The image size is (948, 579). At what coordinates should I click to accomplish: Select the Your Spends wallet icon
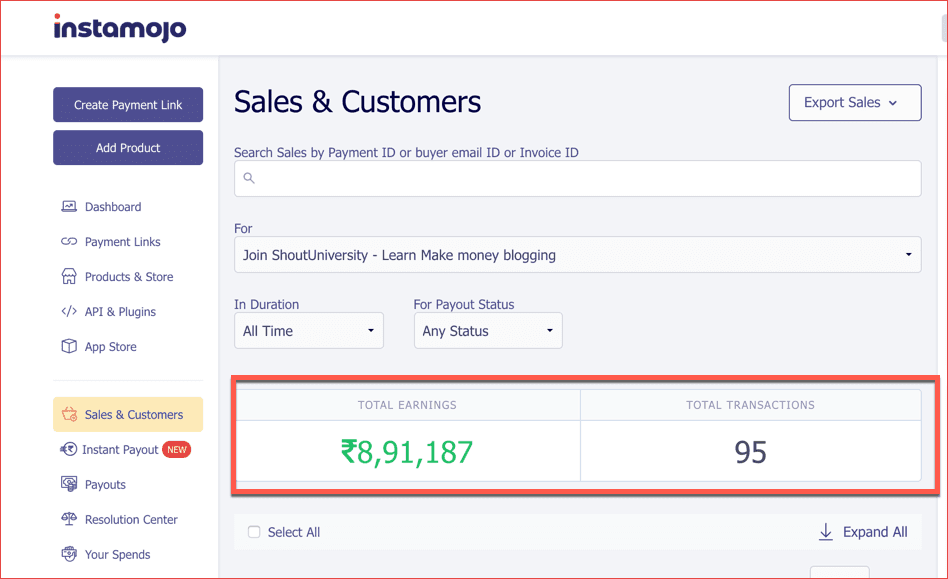(68, 554)
